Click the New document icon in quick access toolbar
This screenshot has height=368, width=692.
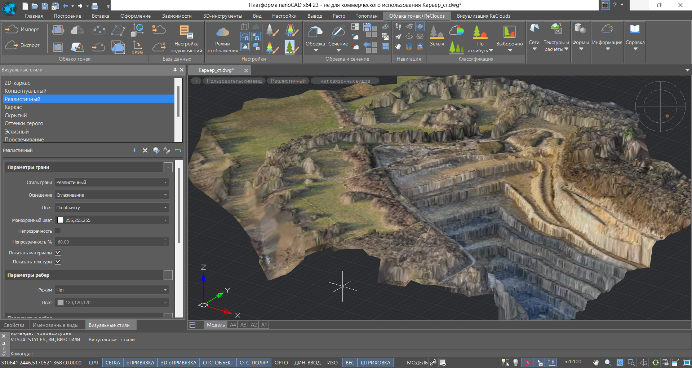coord(25,6)
